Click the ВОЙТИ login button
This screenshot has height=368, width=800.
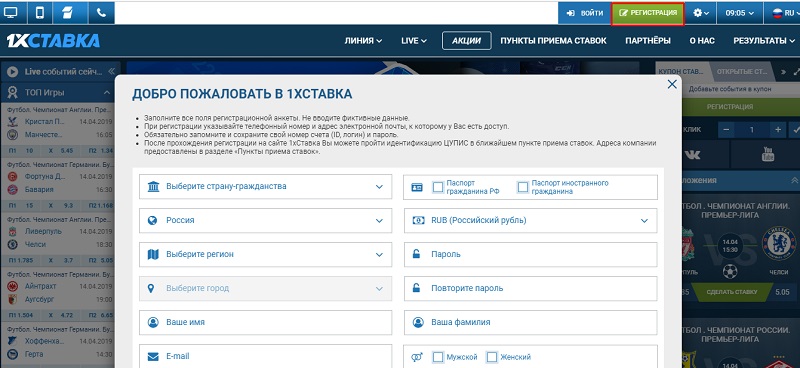coord(585,13)
